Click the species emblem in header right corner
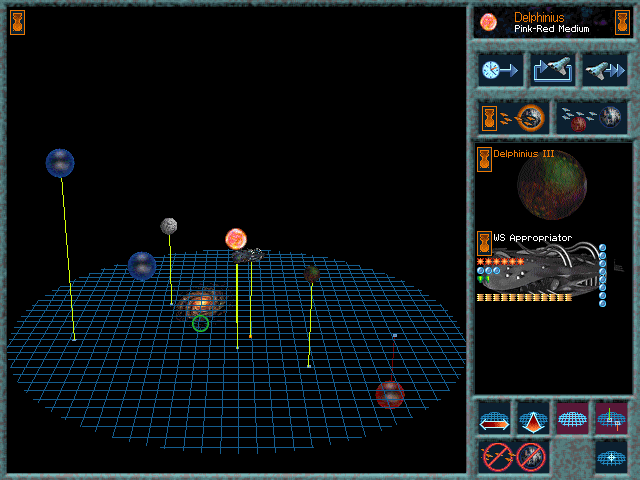640x480 pixels. pos(622,22)
